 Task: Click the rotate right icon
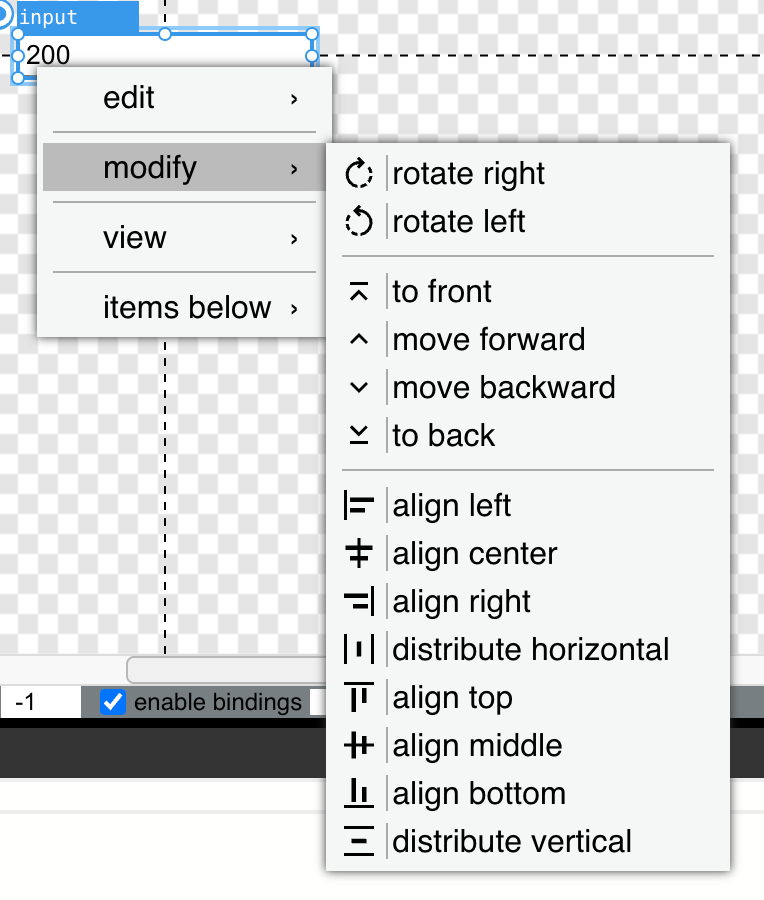(x=358, y=174)
